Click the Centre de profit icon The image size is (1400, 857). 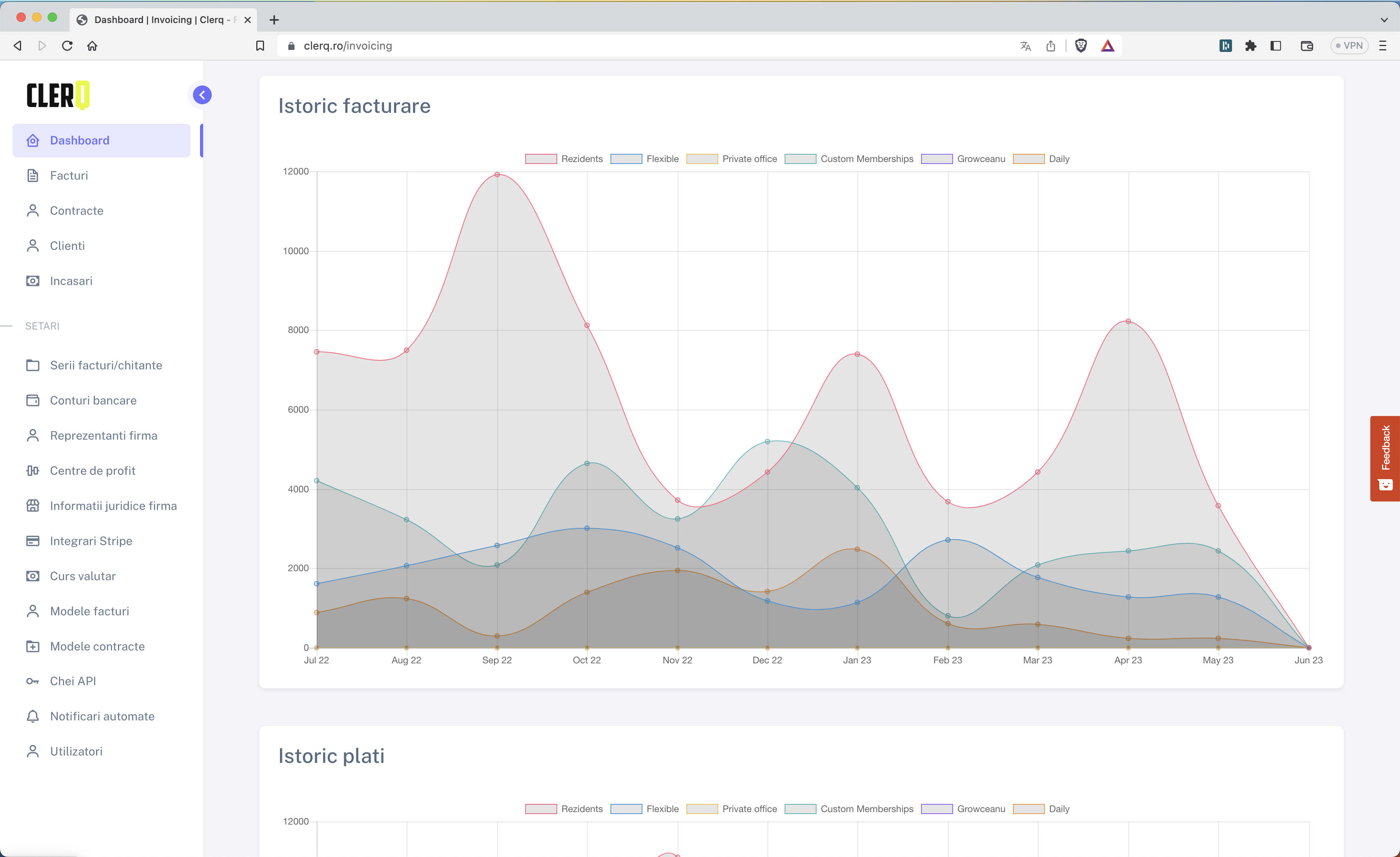point(33,471)
